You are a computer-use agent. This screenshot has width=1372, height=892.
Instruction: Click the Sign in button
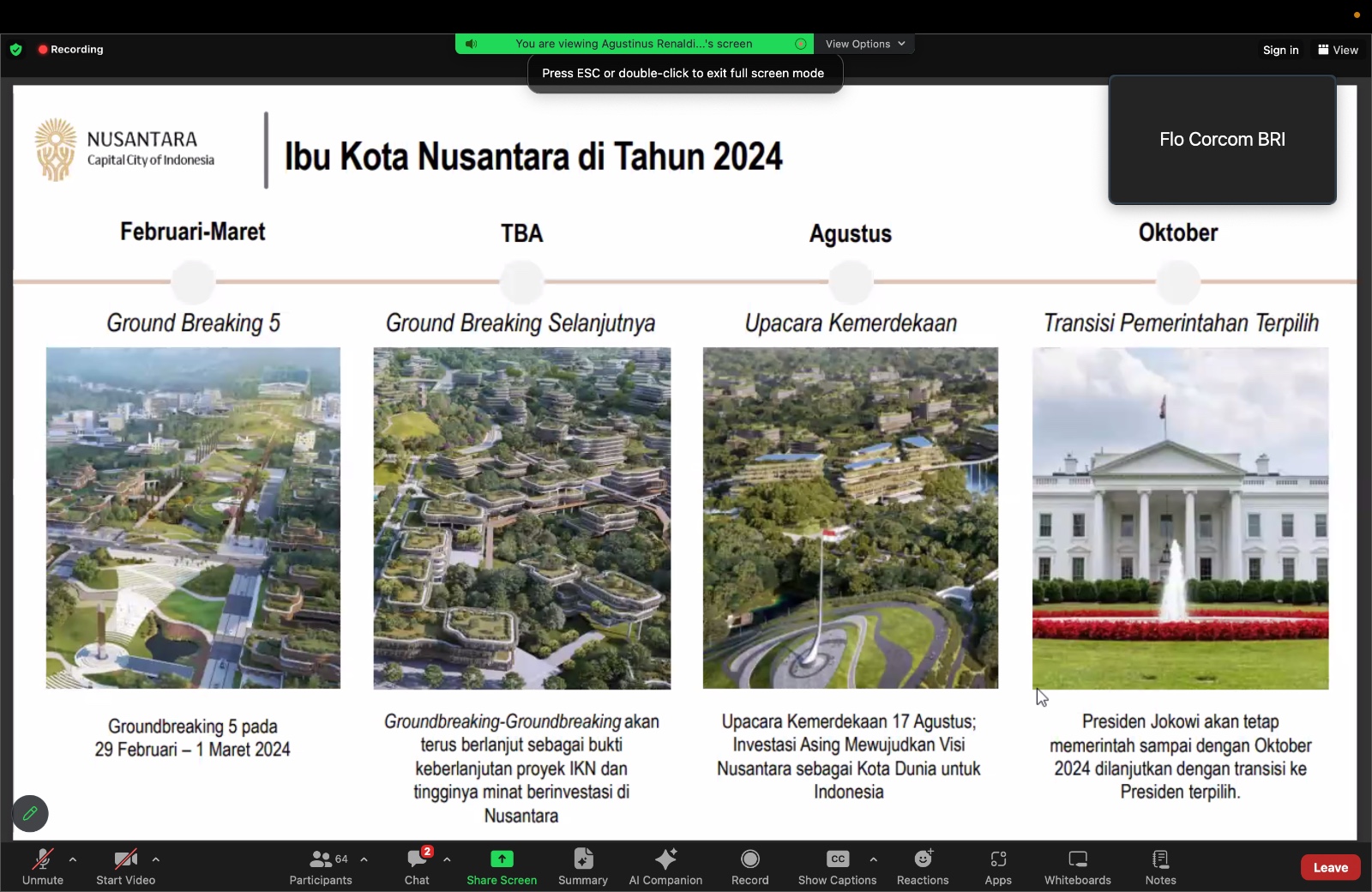tap(1280, 50)
